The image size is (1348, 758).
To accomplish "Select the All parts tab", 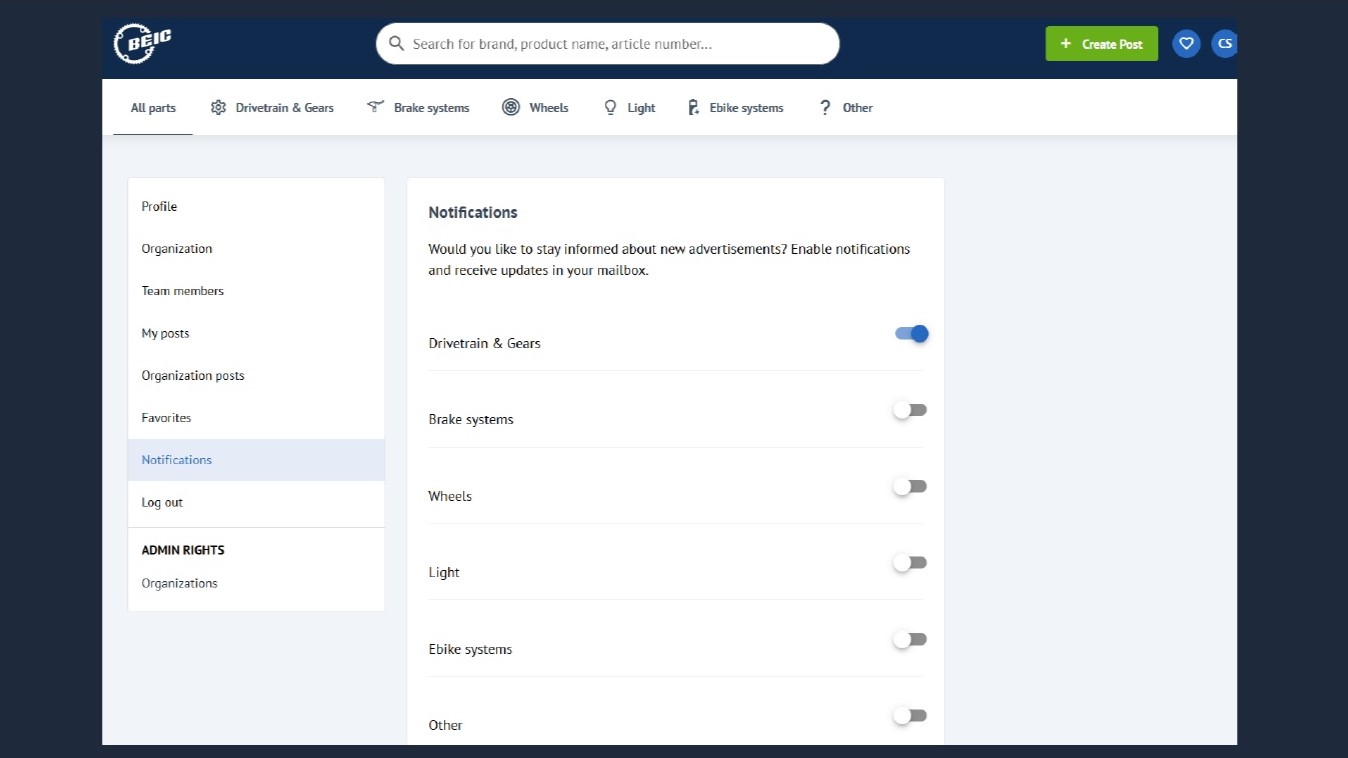I will click(153, 108).
